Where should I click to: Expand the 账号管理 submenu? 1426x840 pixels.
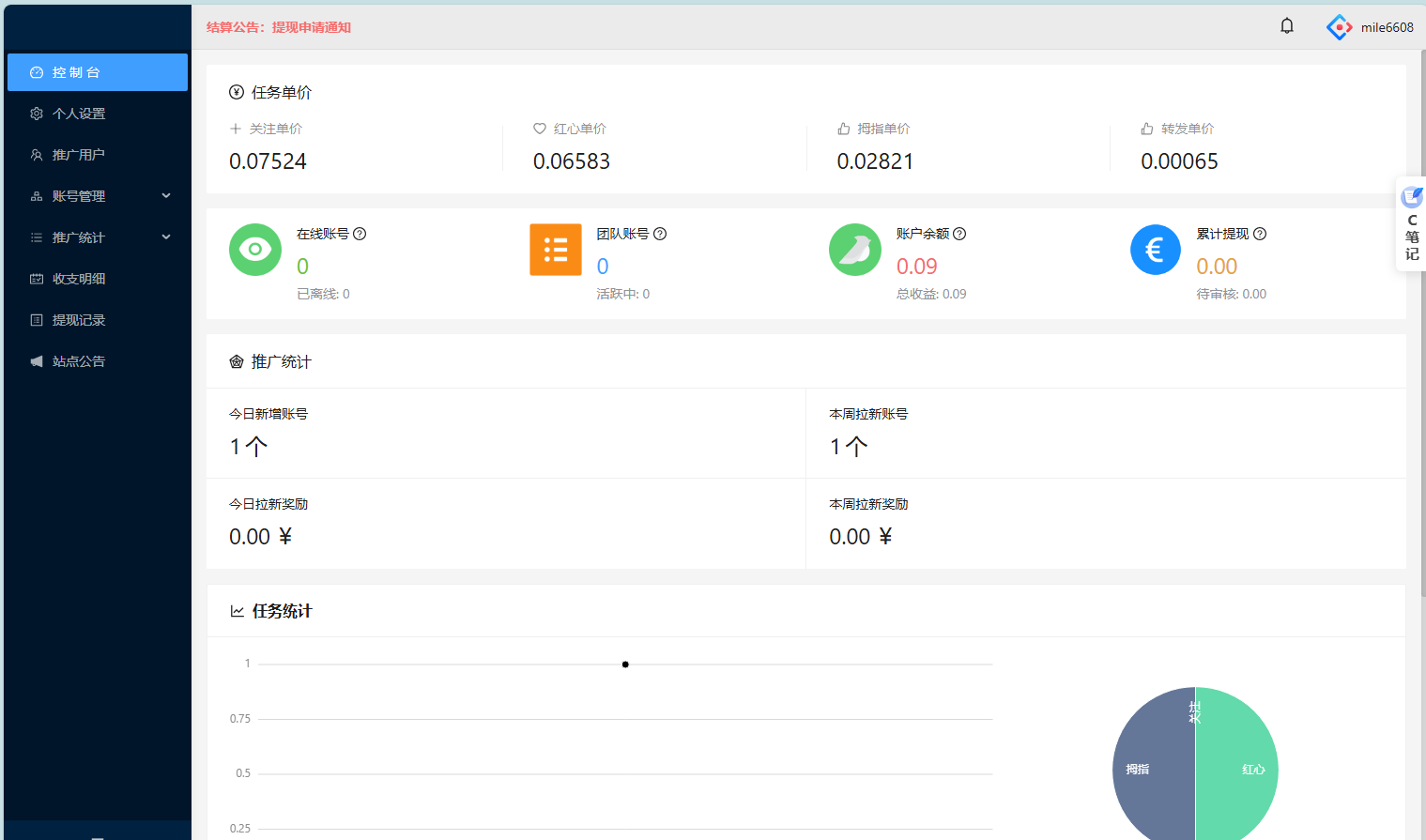(x=98, y=196)
